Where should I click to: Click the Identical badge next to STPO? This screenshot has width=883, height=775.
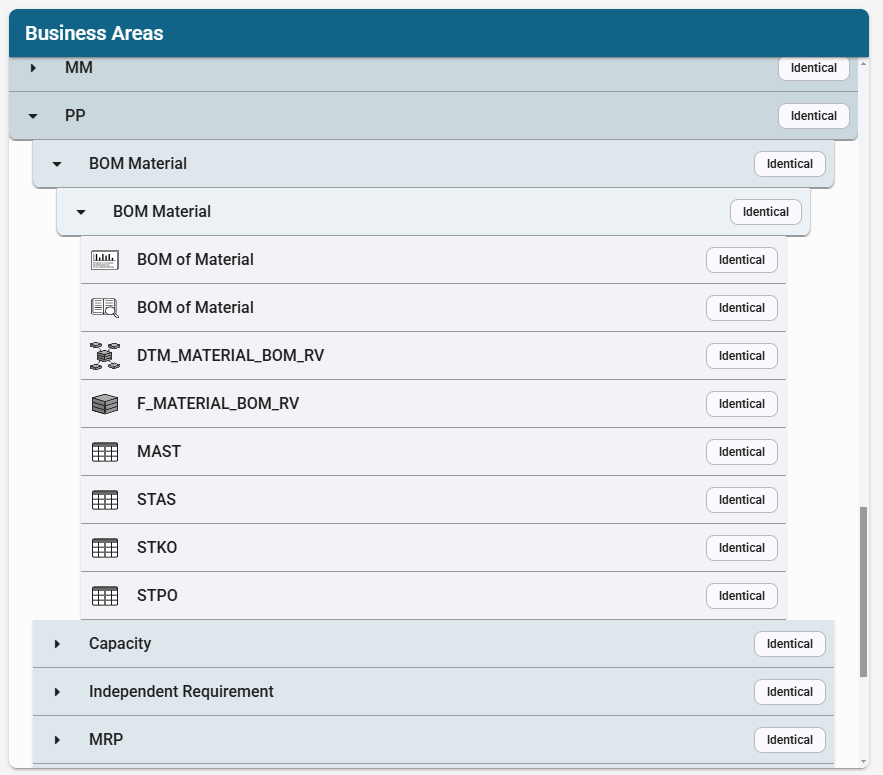(x=741, y=596)
